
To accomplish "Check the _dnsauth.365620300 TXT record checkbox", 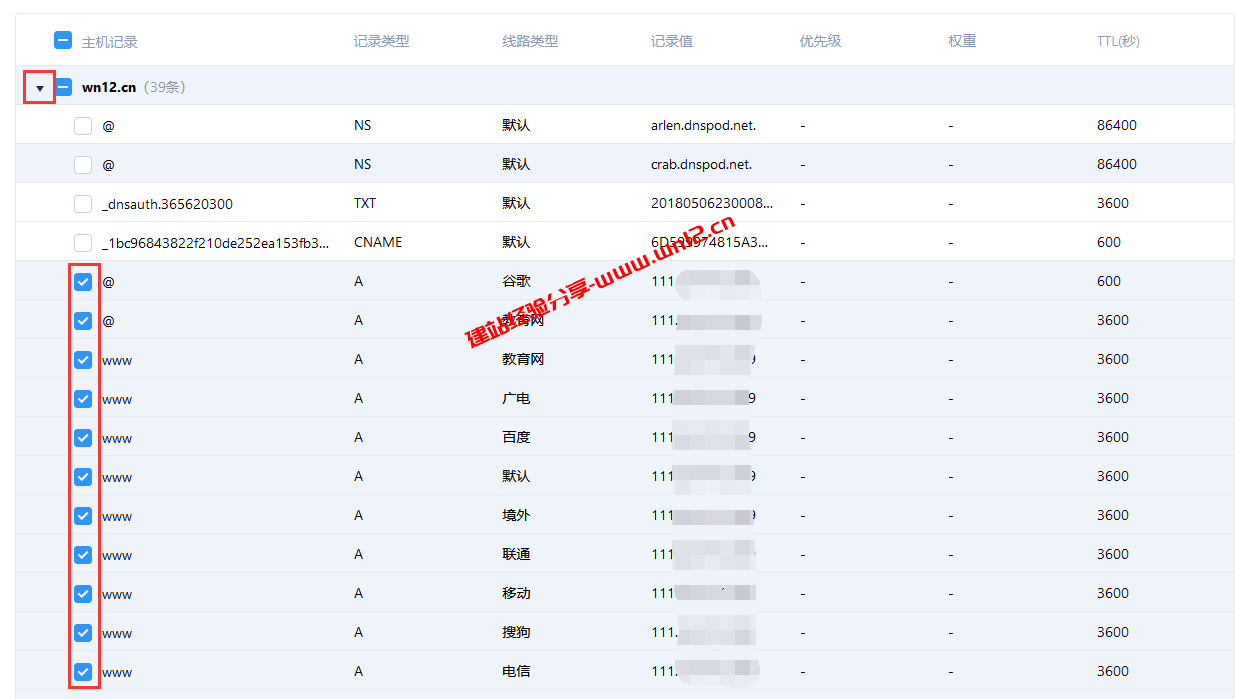I will coord(83,203).
